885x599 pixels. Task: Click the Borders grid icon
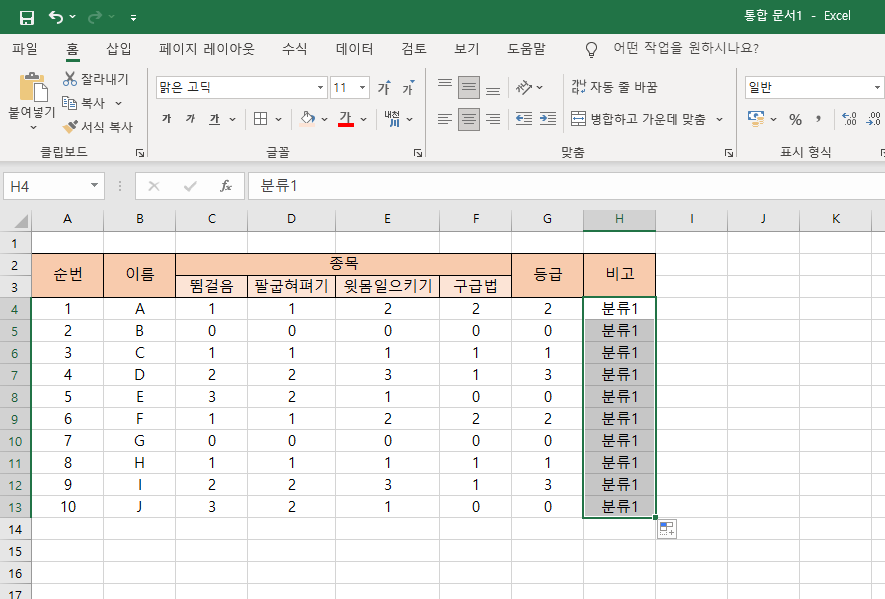pyautogui.click(x=261, y=118)
